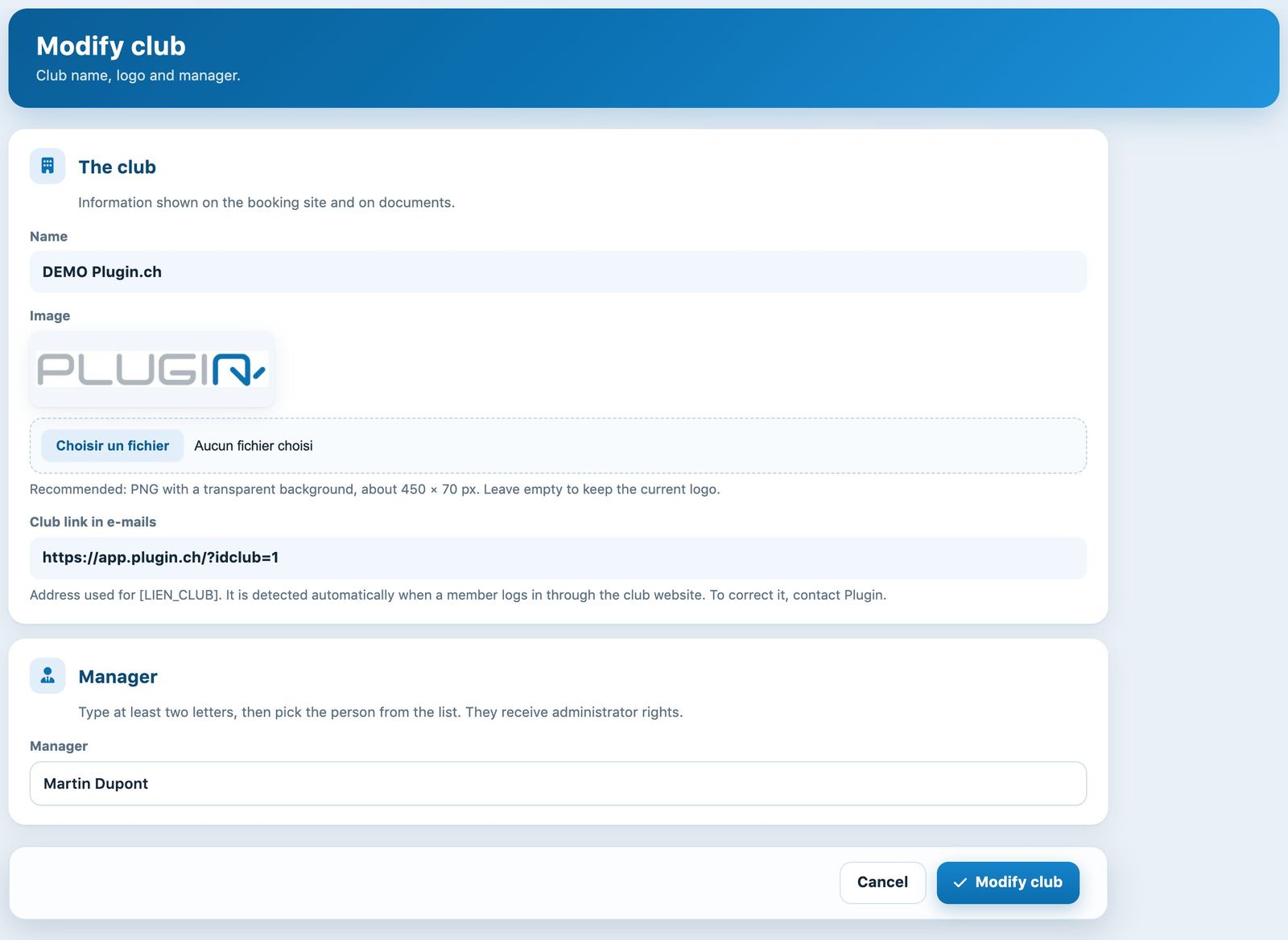Click the building icon beside The club
Image resolution: width=1288 pixels, height=940 pixels.
[x=47, y=166]
